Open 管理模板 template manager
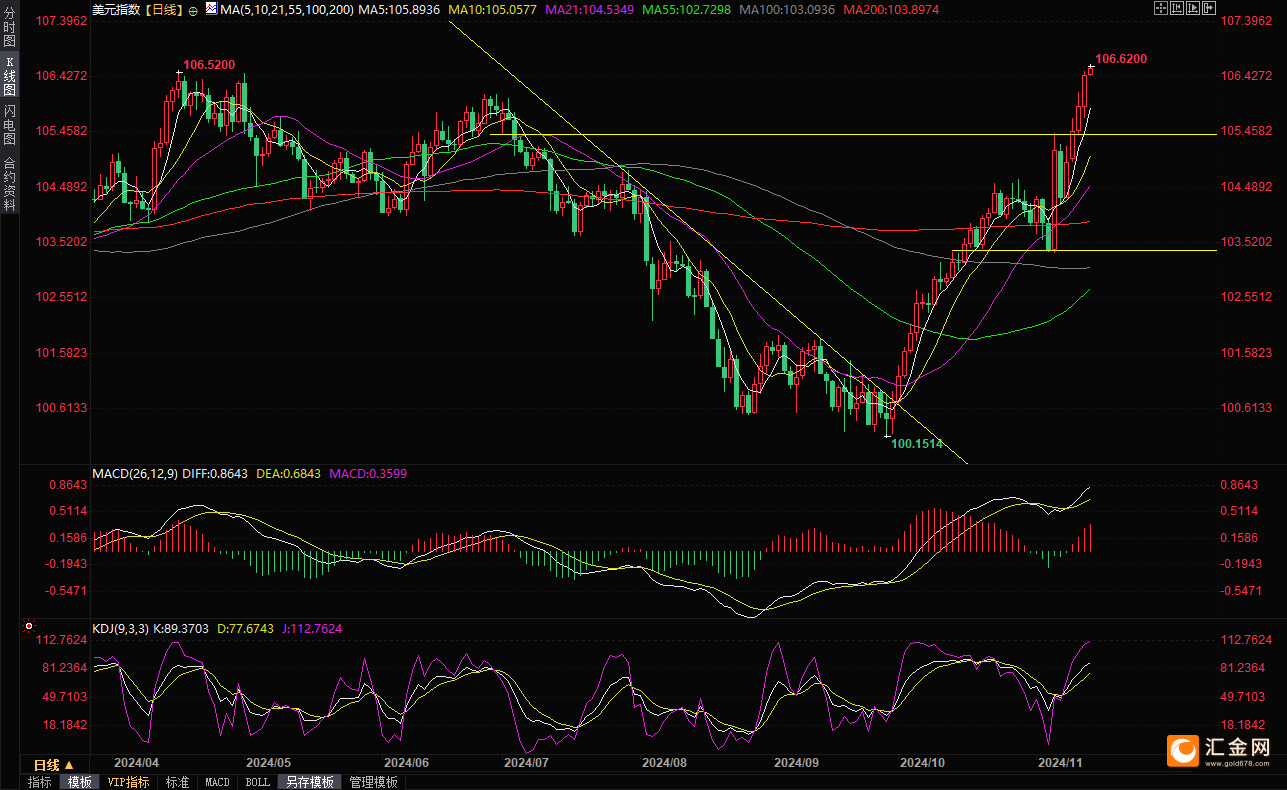This screenshot has width=1287, height=790. (374, 782)
